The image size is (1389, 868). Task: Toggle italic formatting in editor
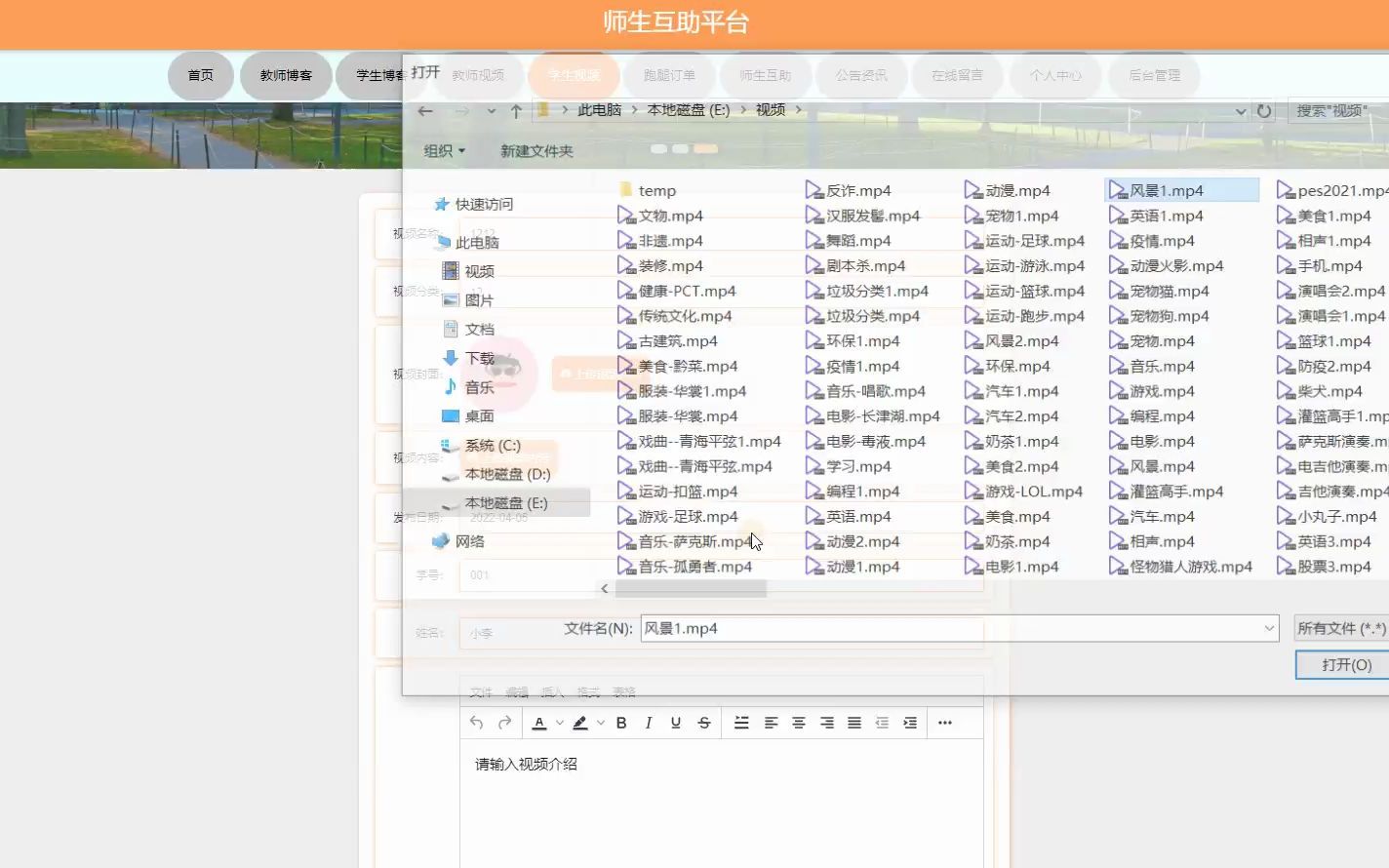click(x=648, y=723)
